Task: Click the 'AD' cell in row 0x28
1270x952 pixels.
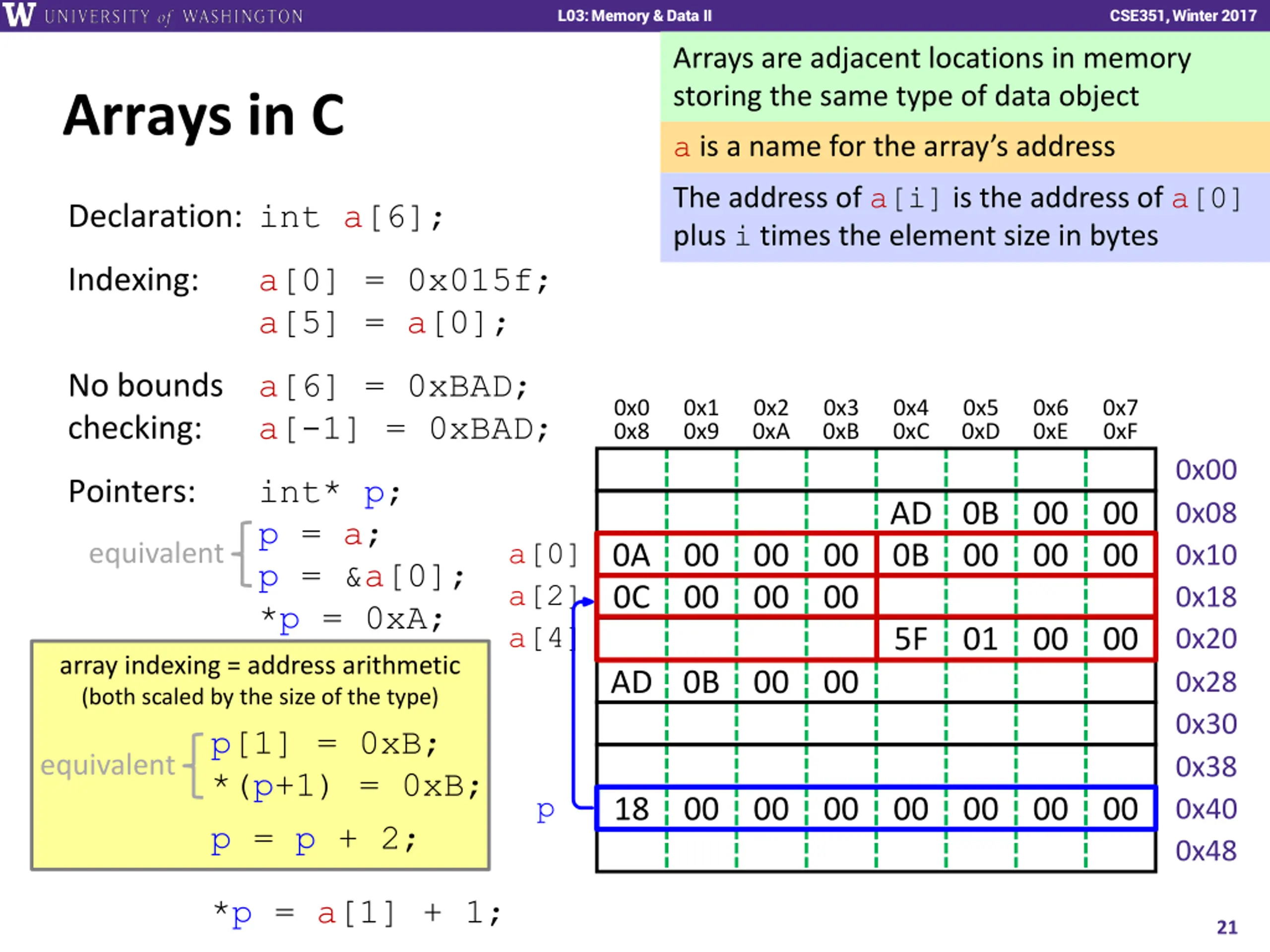Action: 632,682
